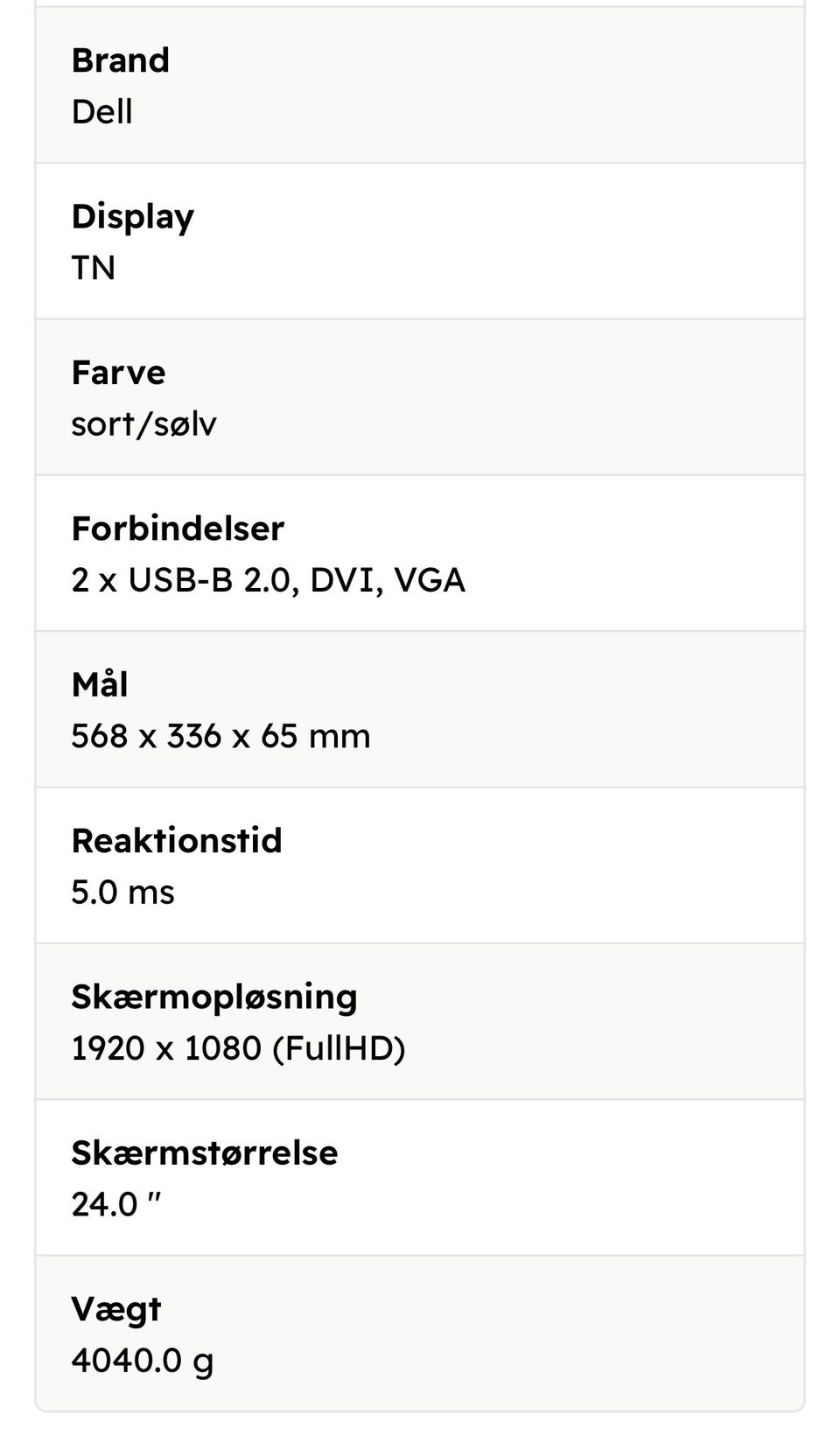Select the Skærmopløsning label

click(214, 998)
